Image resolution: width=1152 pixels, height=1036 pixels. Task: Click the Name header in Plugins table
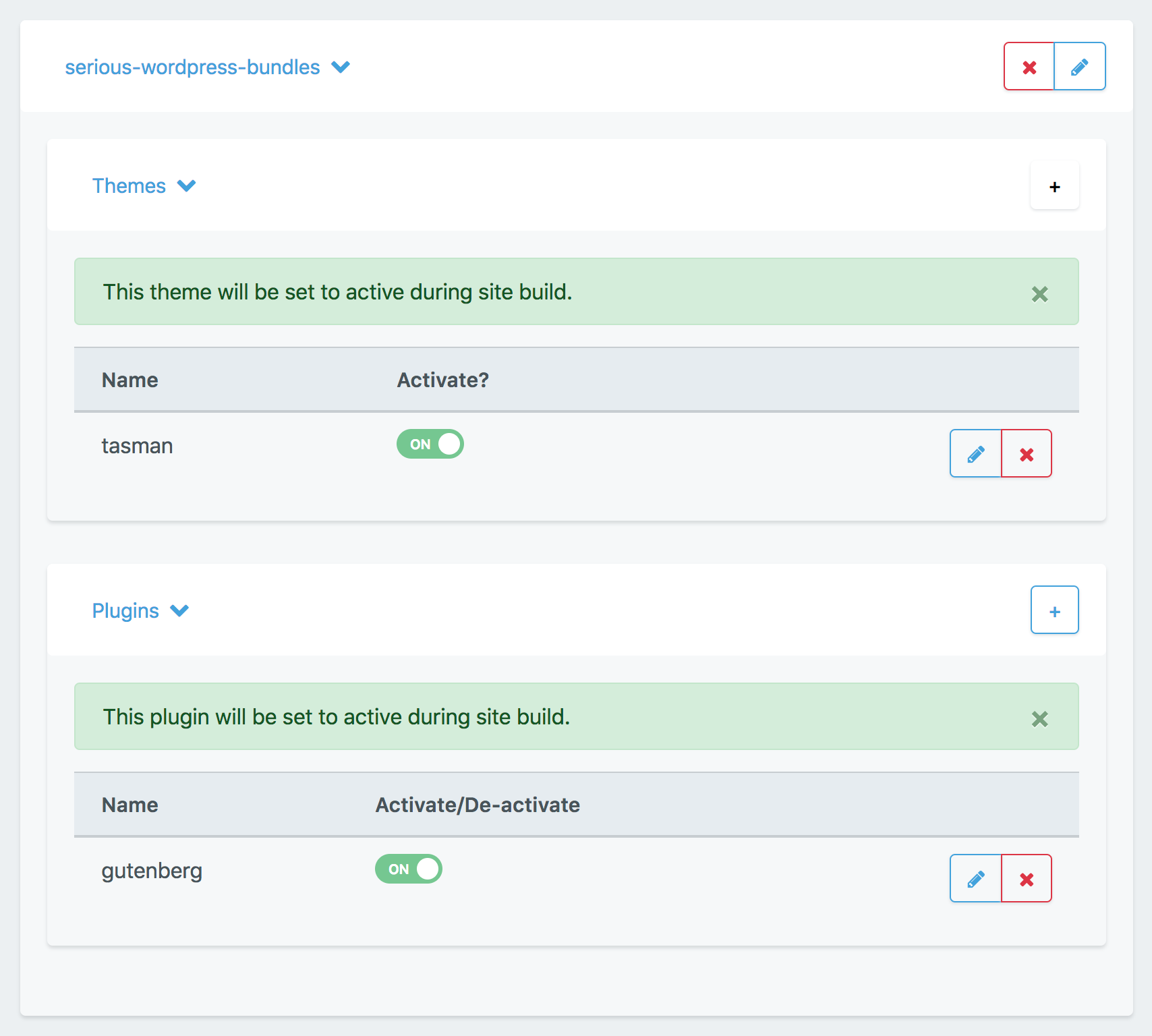tap(129, 805)
